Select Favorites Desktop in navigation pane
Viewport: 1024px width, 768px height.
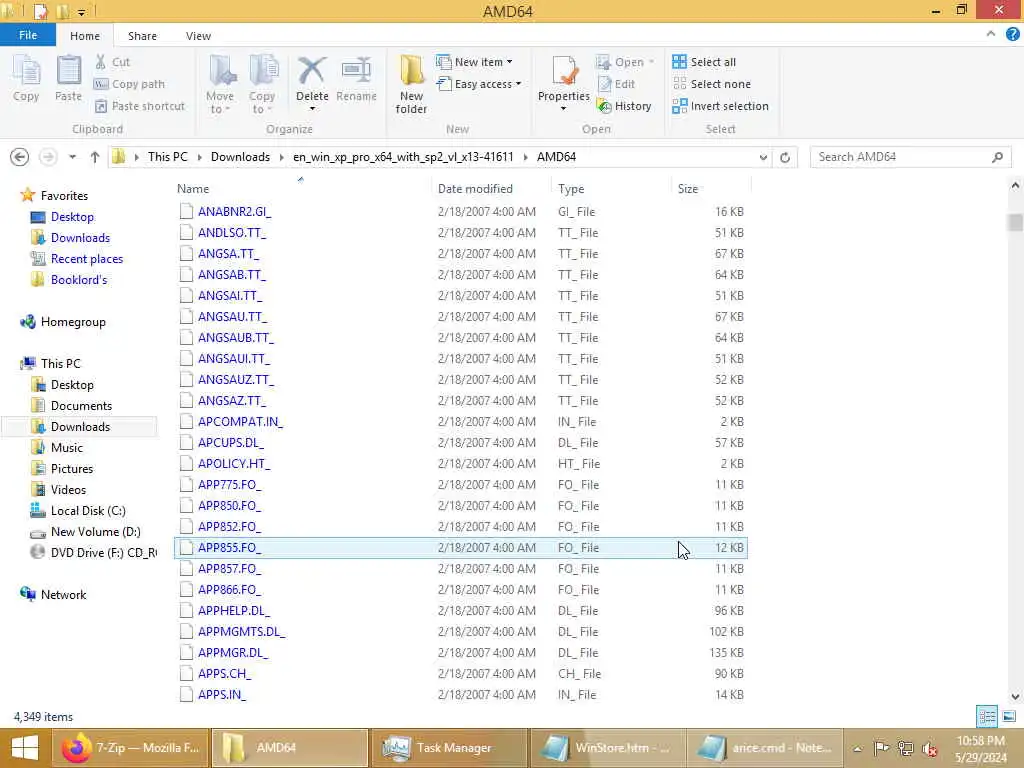pyautogui.click(x=72, y=217)
